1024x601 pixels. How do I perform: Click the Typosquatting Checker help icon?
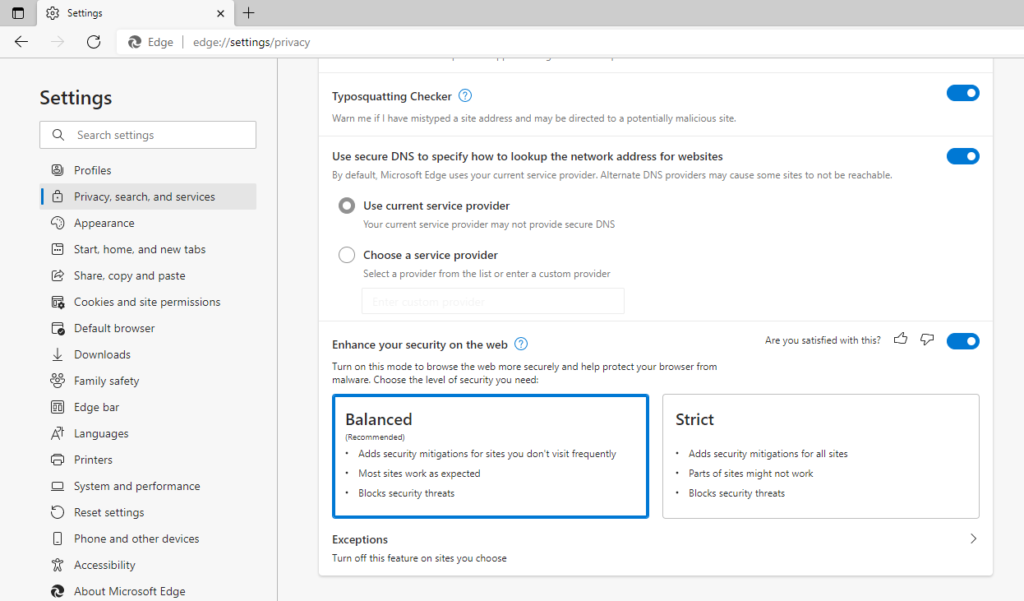pyautogui.click(x=464, y=95)
